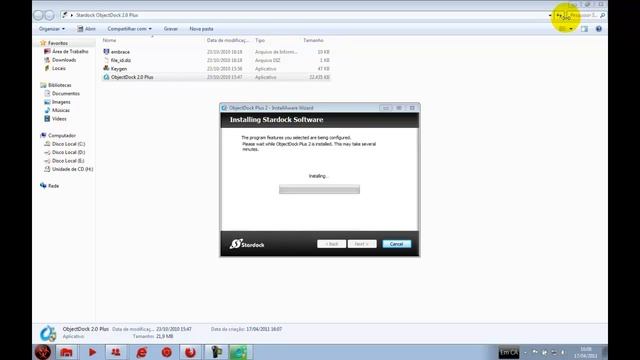
Task: Sort by Data de modificação column header
Action: pyautogui.click(x=228, y=40)
